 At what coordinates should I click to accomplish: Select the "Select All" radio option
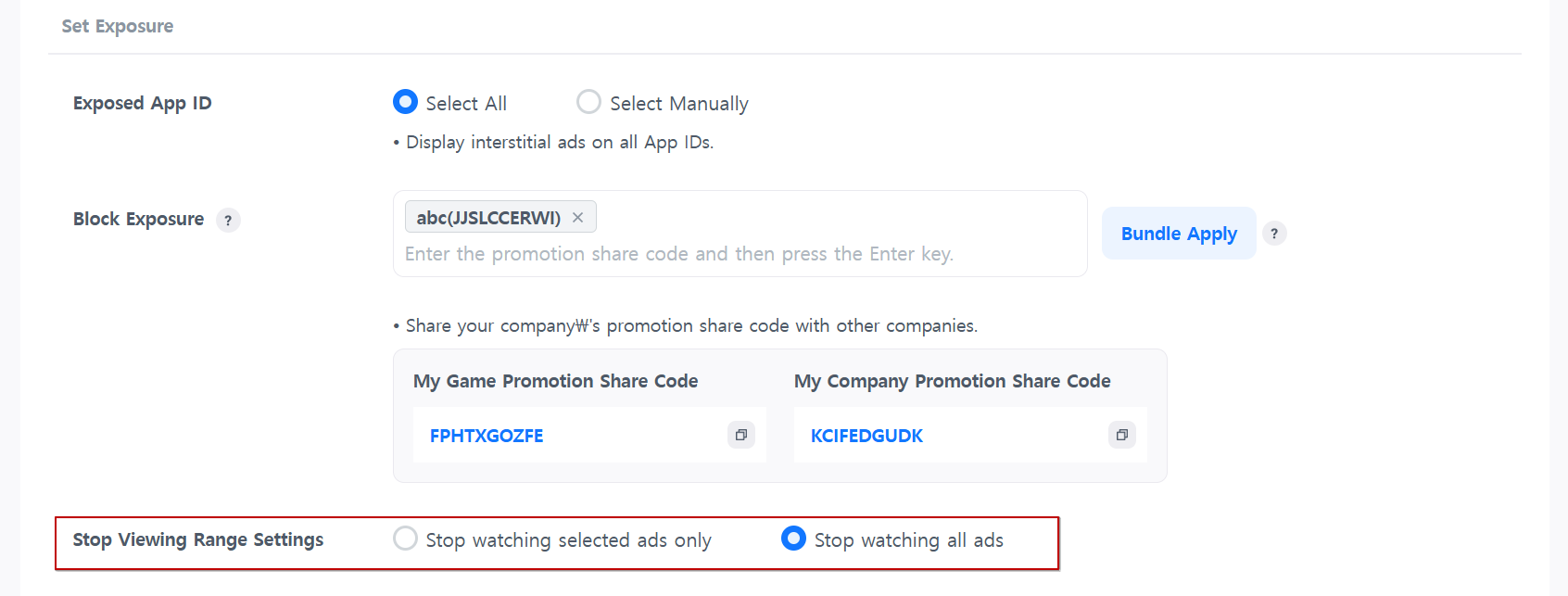405,102
